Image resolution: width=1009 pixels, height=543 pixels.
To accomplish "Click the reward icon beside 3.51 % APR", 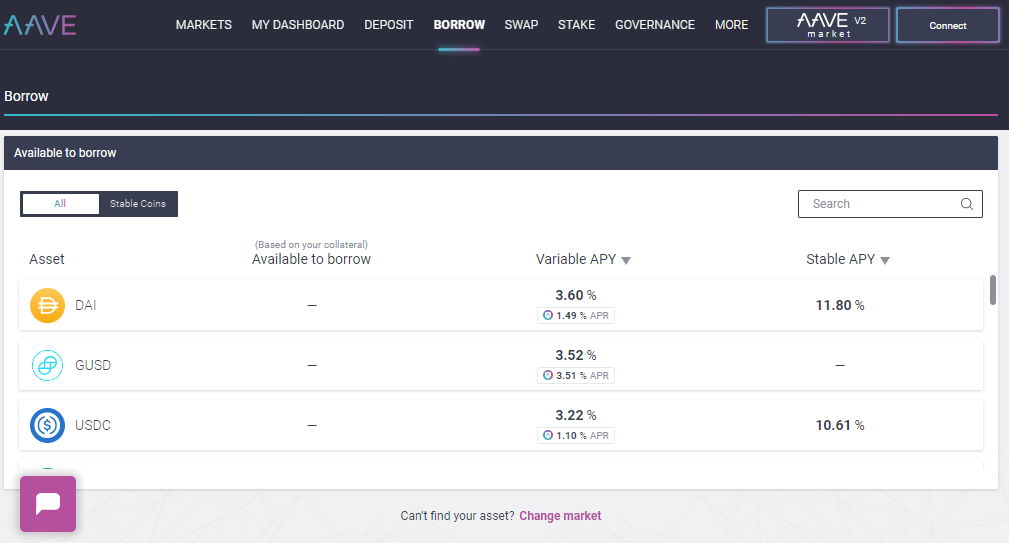I will point(548,375).
